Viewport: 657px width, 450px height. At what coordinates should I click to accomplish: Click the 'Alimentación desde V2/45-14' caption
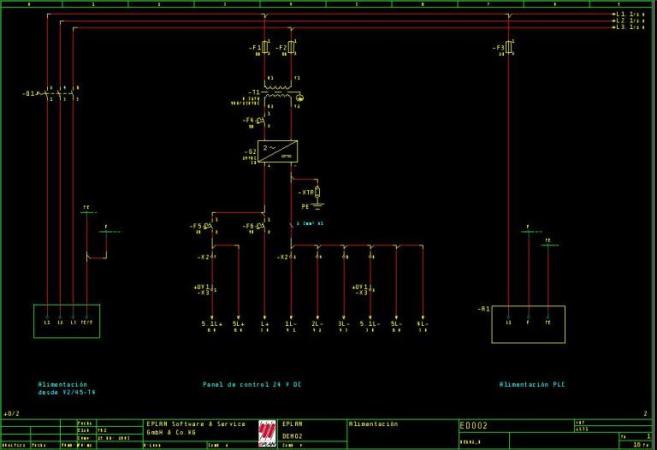point(67,388)
